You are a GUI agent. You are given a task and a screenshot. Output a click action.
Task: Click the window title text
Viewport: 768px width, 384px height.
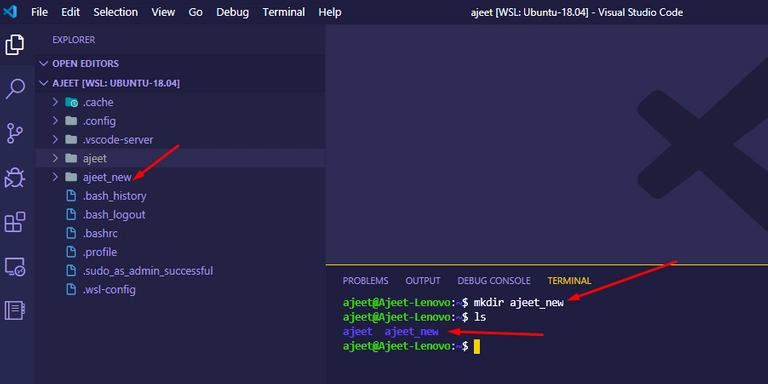coord(576,12)
